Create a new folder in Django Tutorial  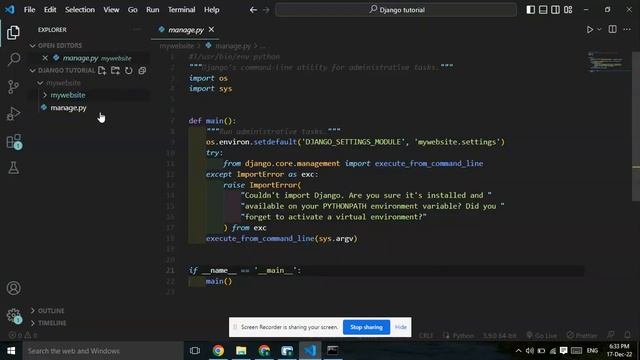tap(115, 71)
